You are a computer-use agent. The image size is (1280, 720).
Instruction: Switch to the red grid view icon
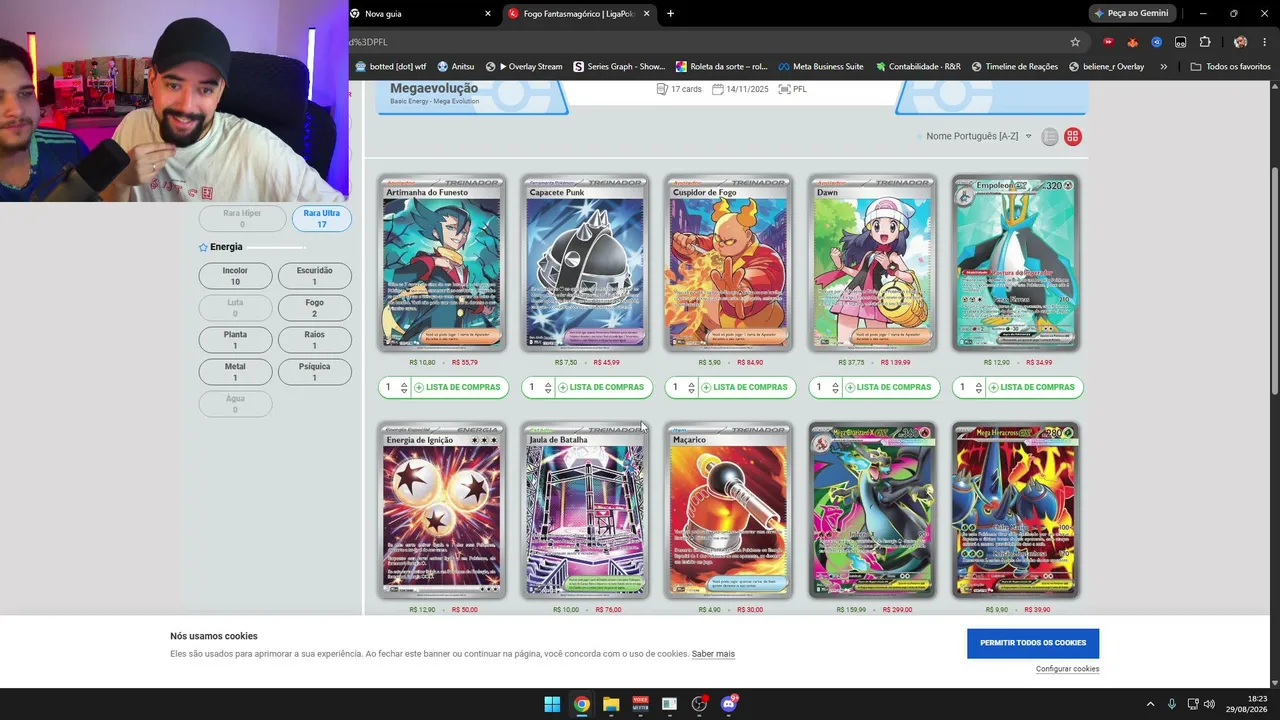coord(1073,137)
